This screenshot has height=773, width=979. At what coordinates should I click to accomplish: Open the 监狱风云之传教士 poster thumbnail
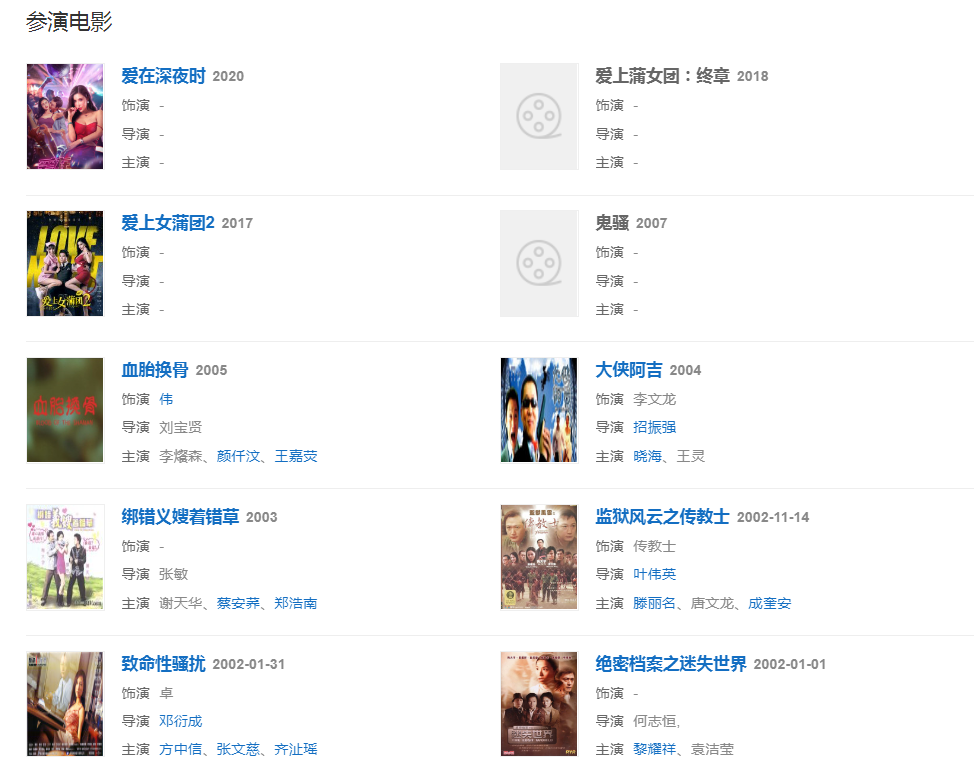(x=539, y=557)
